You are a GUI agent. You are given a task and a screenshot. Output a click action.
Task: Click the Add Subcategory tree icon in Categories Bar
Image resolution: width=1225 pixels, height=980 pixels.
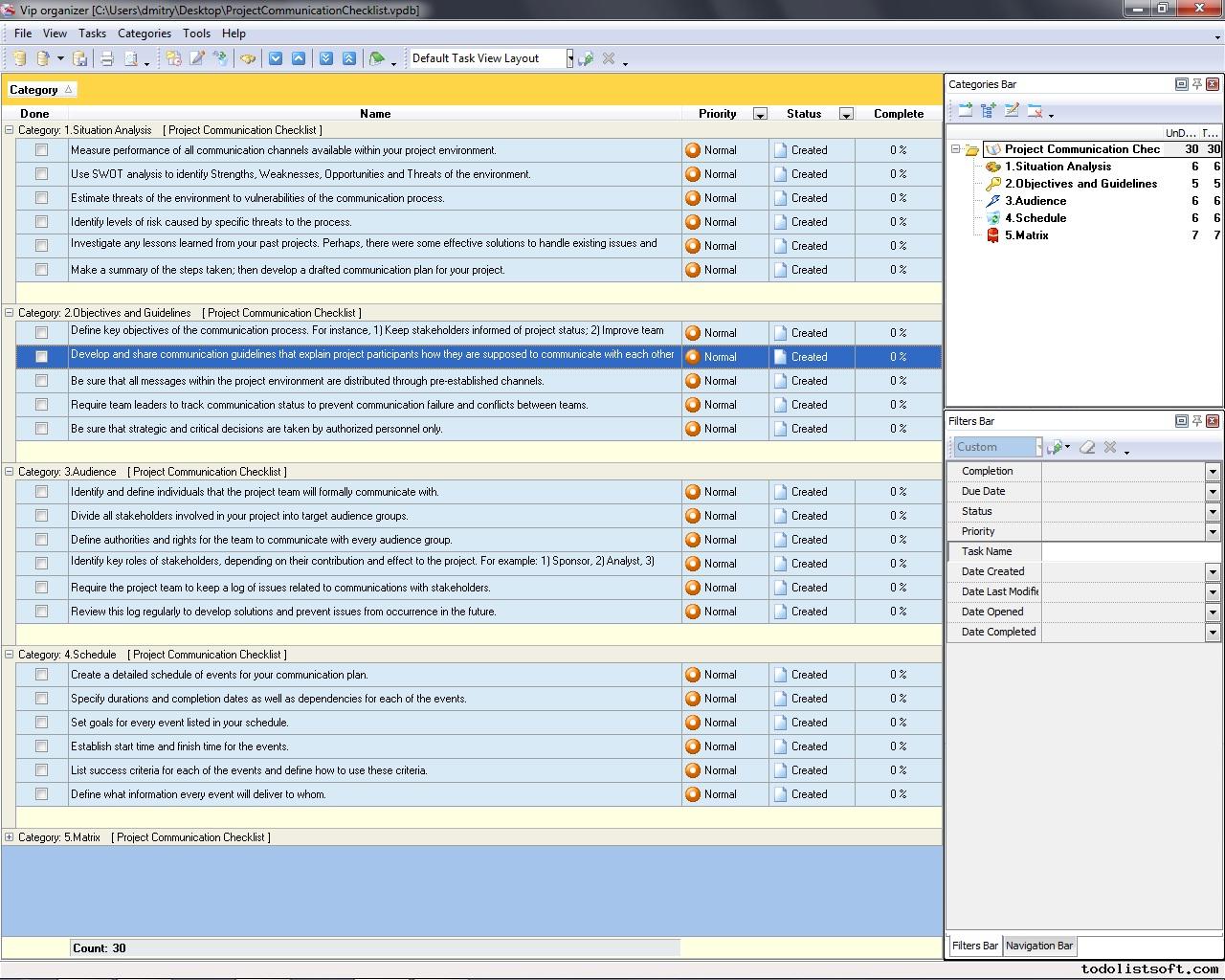tap(989, 111)
